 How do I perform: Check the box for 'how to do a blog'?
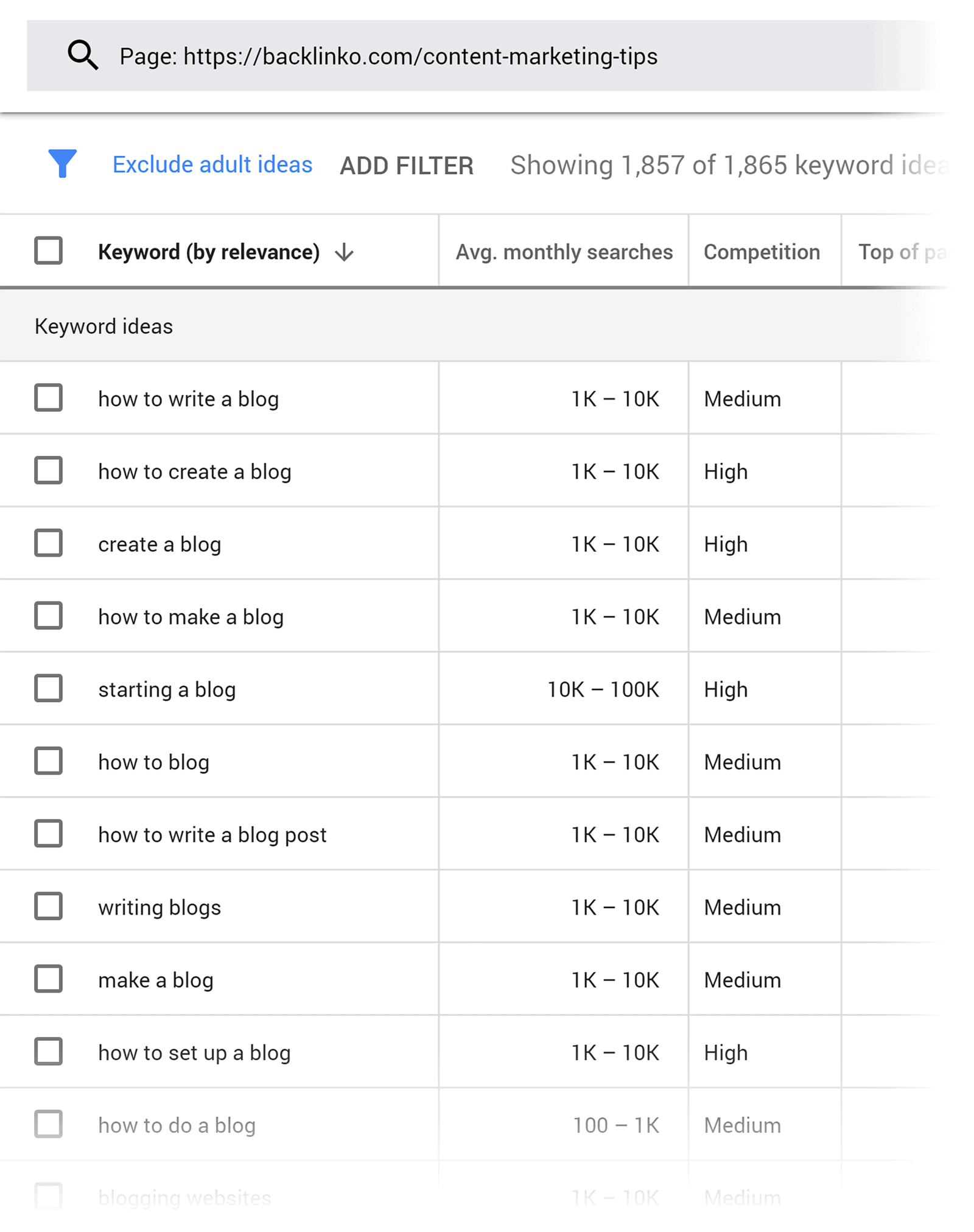[49, 1124]
